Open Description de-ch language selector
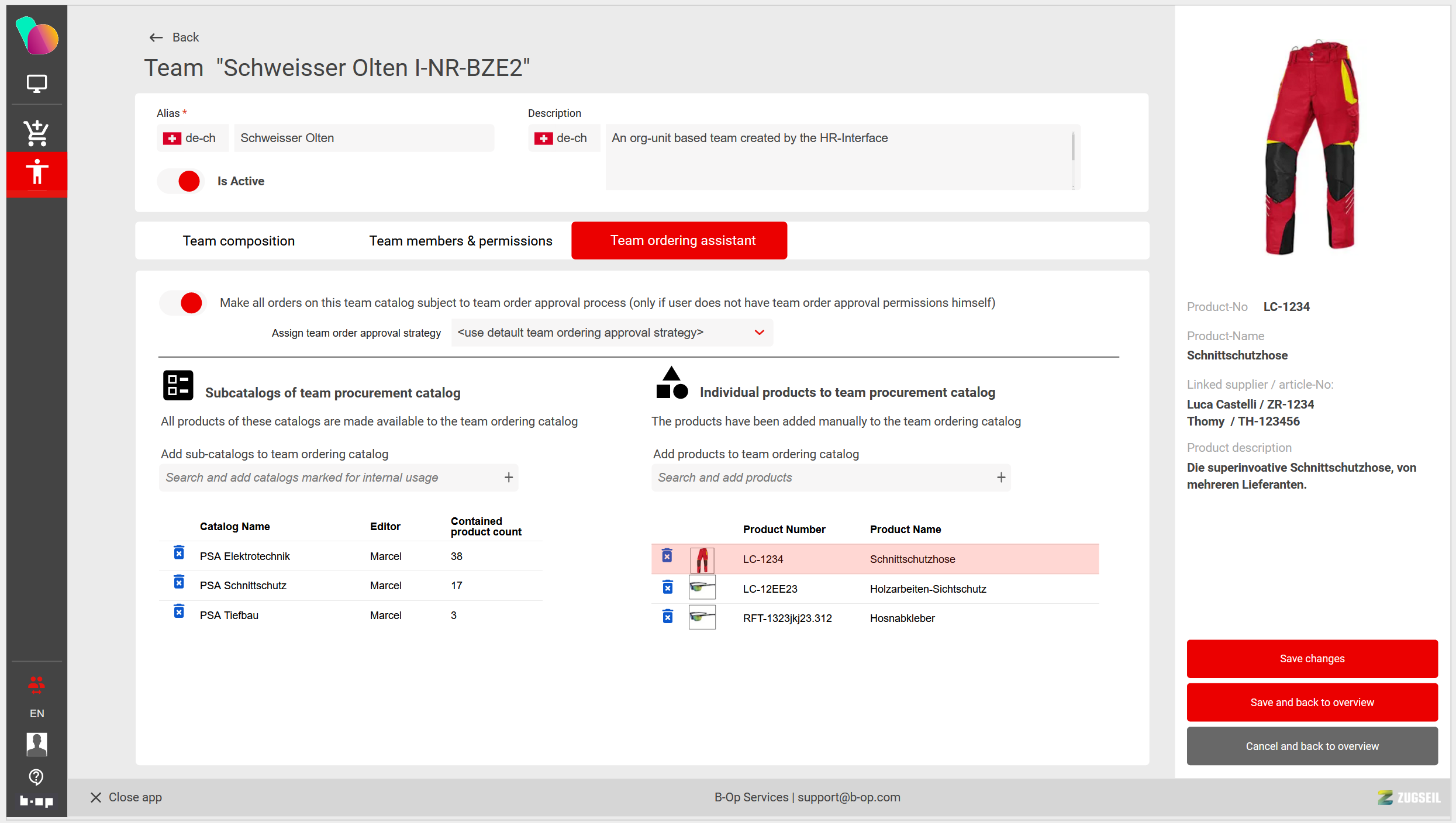The width and height of the screenshot is (1456, 823). 564,138
